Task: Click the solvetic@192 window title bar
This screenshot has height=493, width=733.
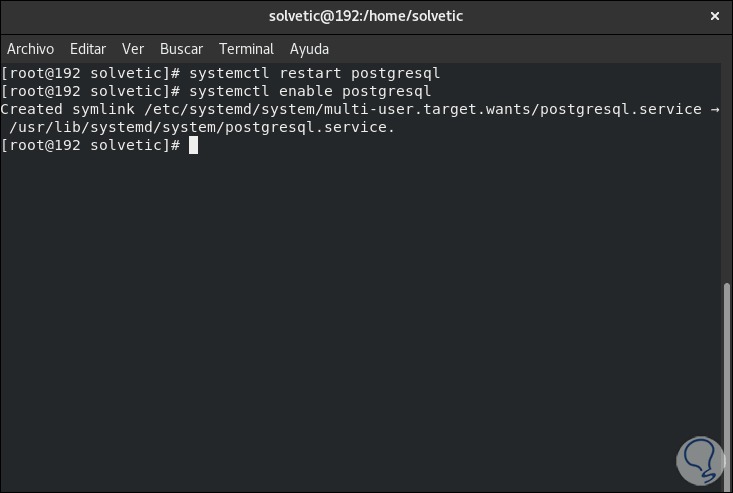Action: [366, 16]
